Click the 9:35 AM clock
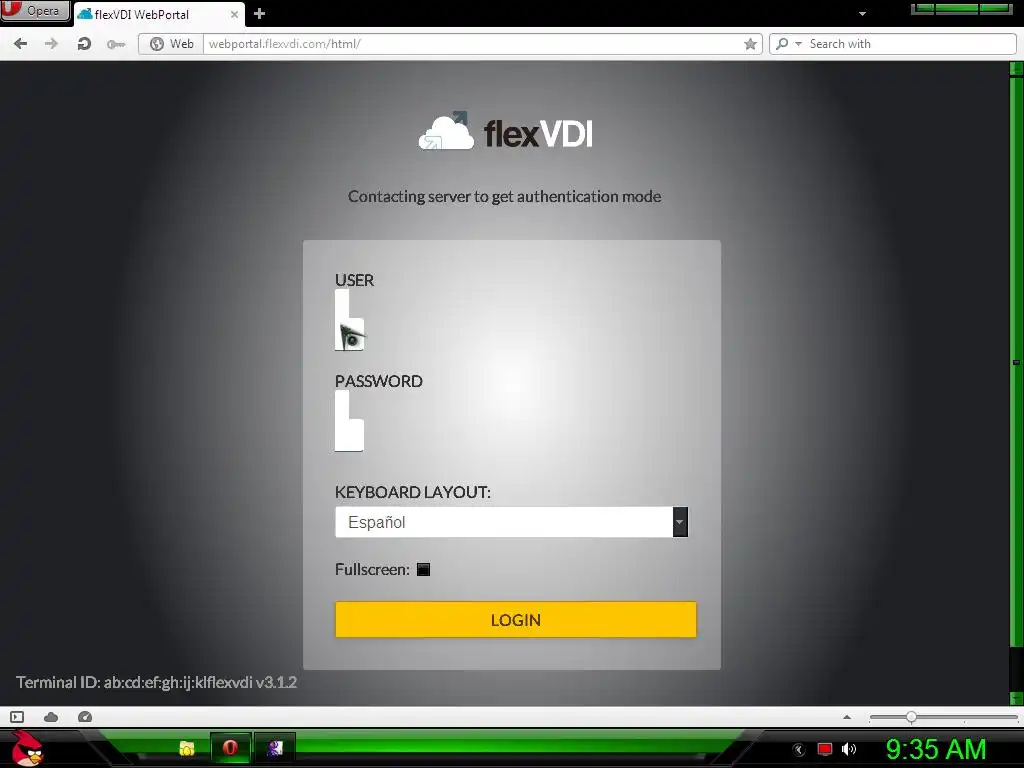Viewport: 1024px width, 768px height. pos(936,749)
